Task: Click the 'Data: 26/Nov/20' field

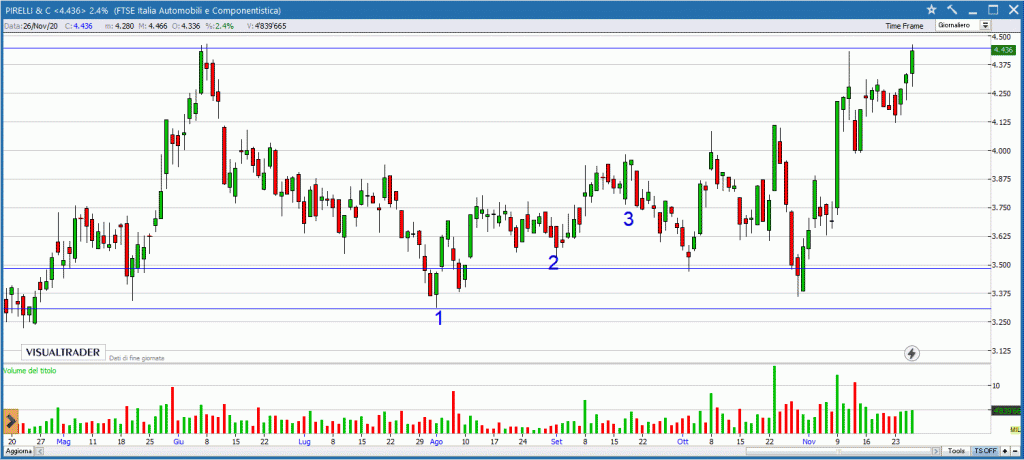Action: tap(33, 26)
